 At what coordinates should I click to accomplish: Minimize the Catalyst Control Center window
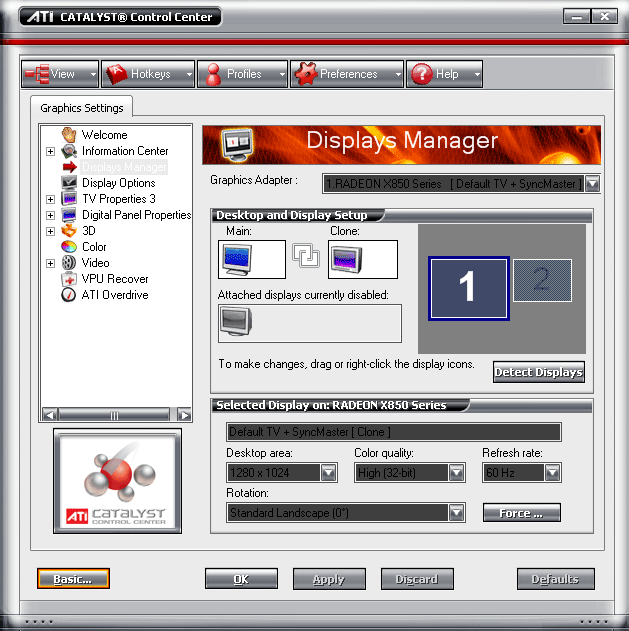[577, 16]
